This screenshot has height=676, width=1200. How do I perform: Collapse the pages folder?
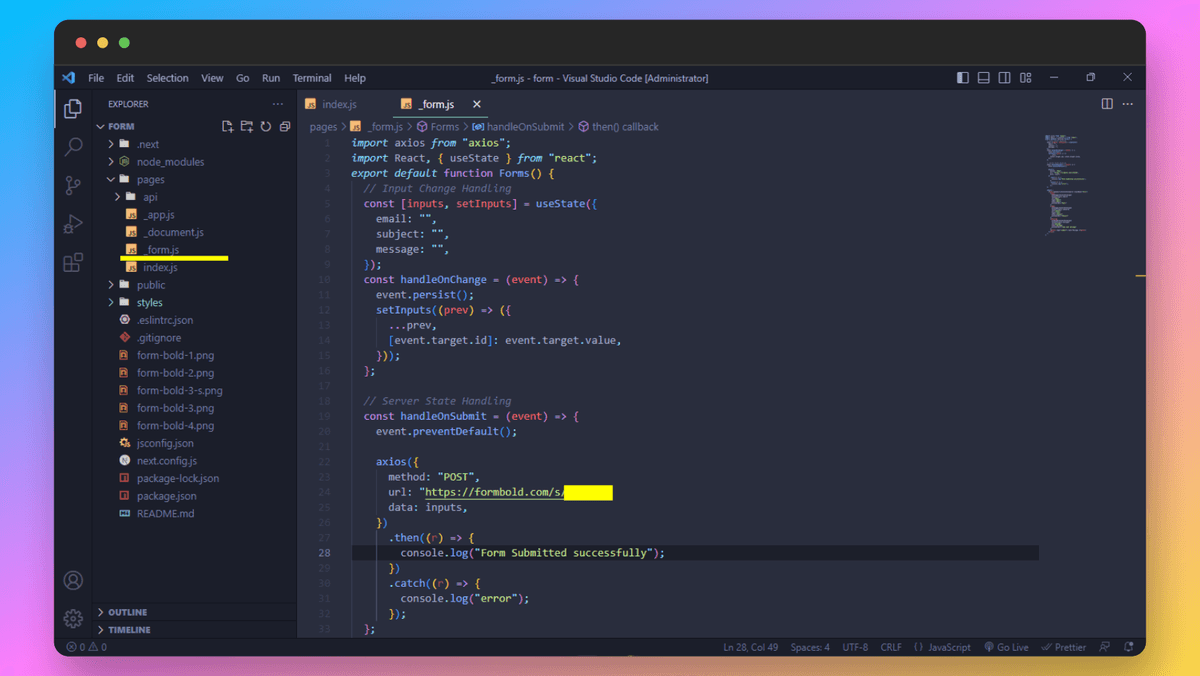pyautogui.click(x=150, y=180)
